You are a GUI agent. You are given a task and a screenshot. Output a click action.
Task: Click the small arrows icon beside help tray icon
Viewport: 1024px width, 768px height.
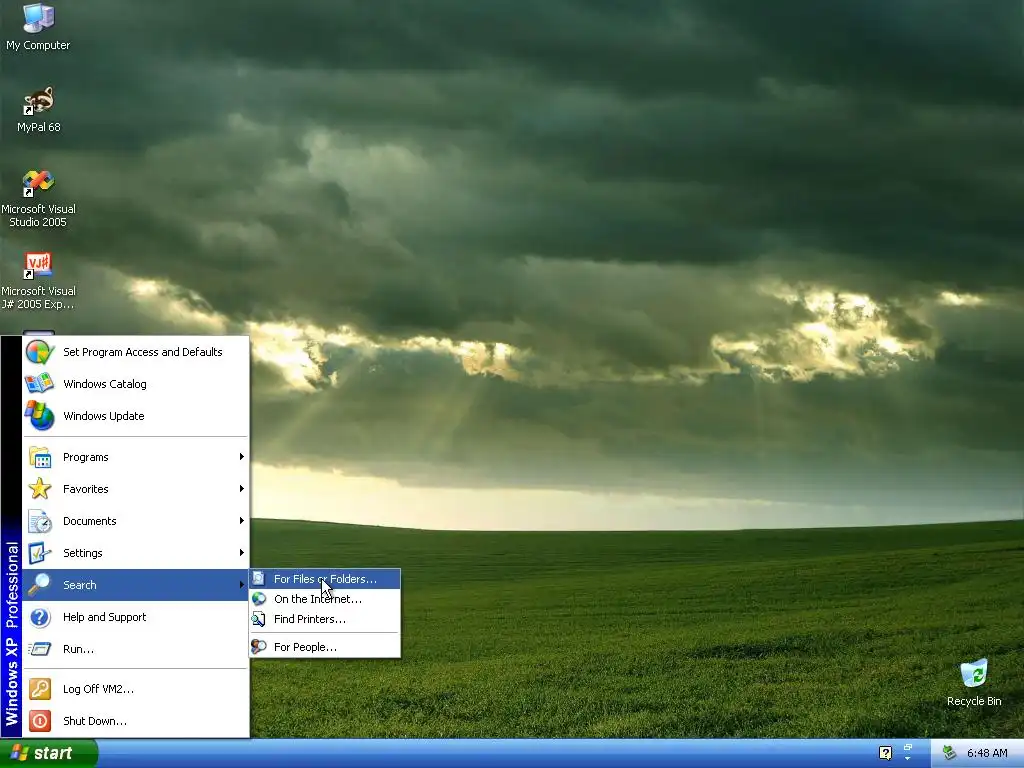pos(908,752)
